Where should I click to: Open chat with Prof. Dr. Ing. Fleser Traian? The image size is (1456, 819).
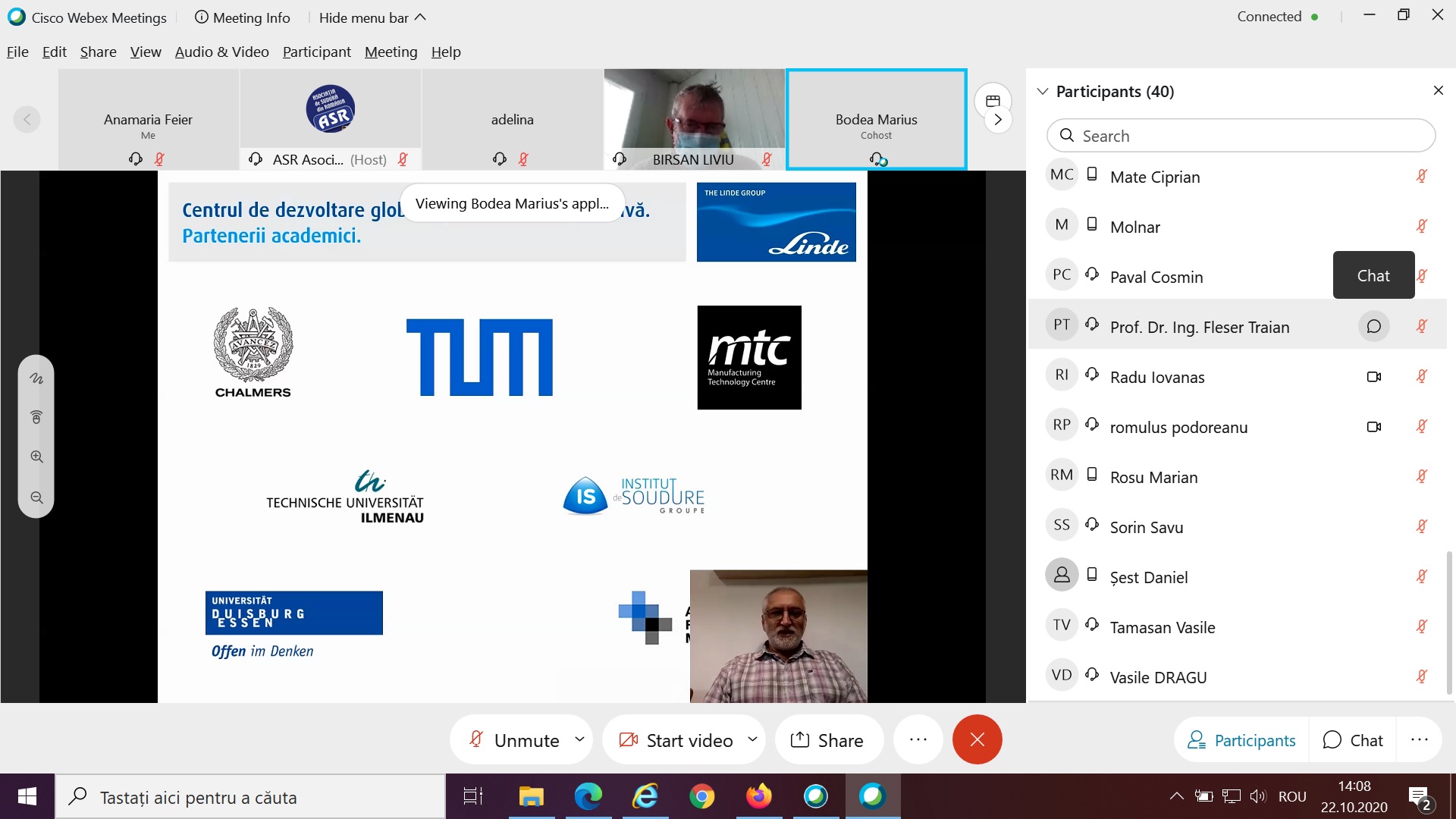tap(1373, 327)
